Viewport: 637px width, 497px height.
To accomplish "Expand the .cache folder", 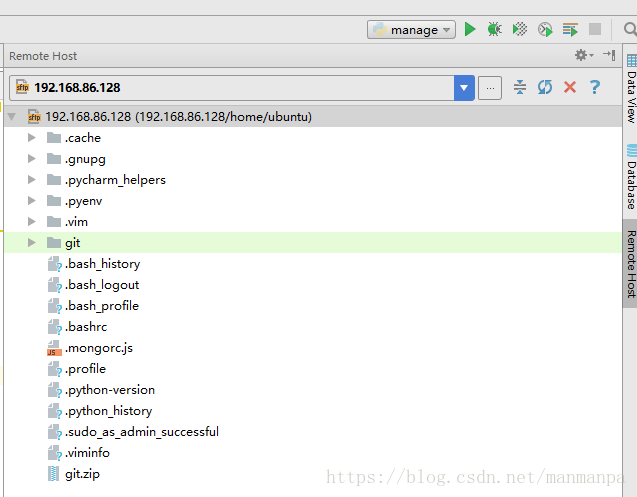I will [x=32, y=138].
